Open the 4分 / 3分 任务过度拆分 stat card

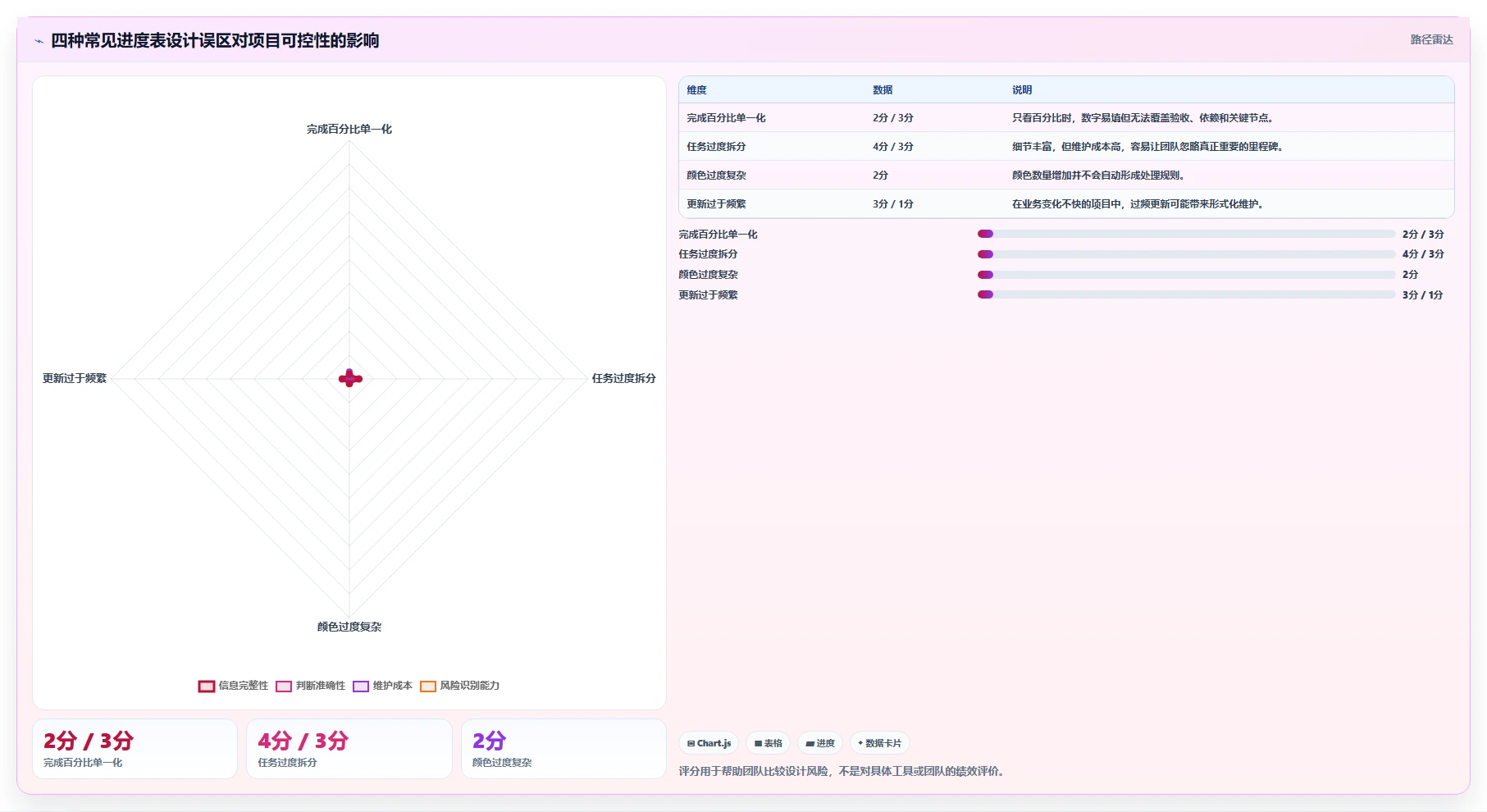point(349,749)
